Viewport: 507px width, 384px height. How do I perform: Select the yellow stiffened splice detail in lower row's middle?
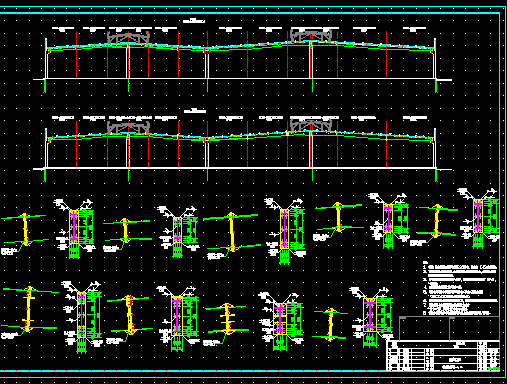(227, 320)
